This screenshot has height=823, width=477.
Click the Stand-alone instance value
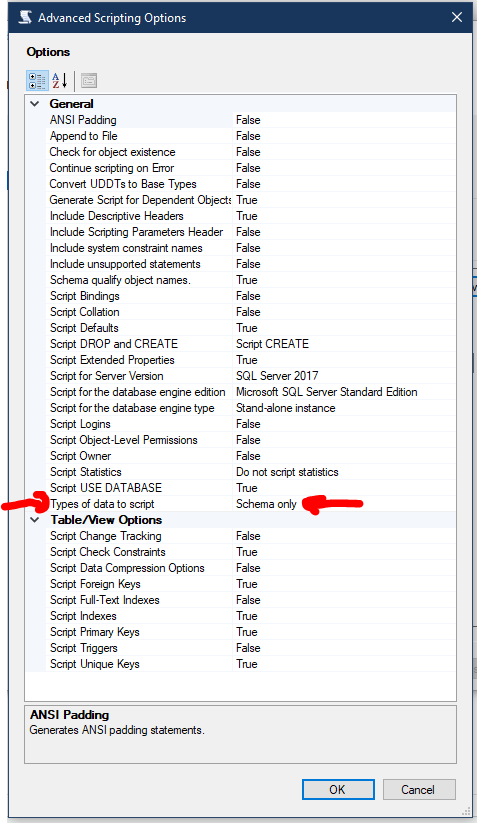click(x=285, y=408)
